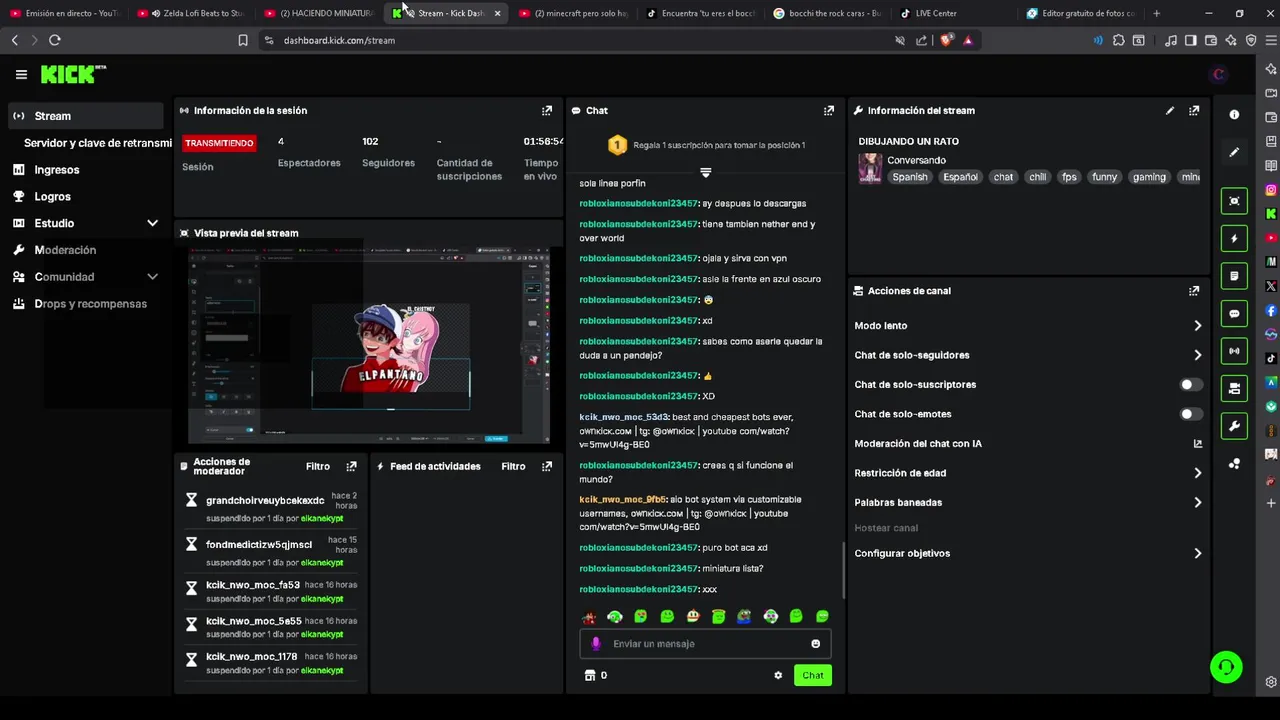
Task: Click the Conversando category thumbnail
Action: (x=870, y=169)
